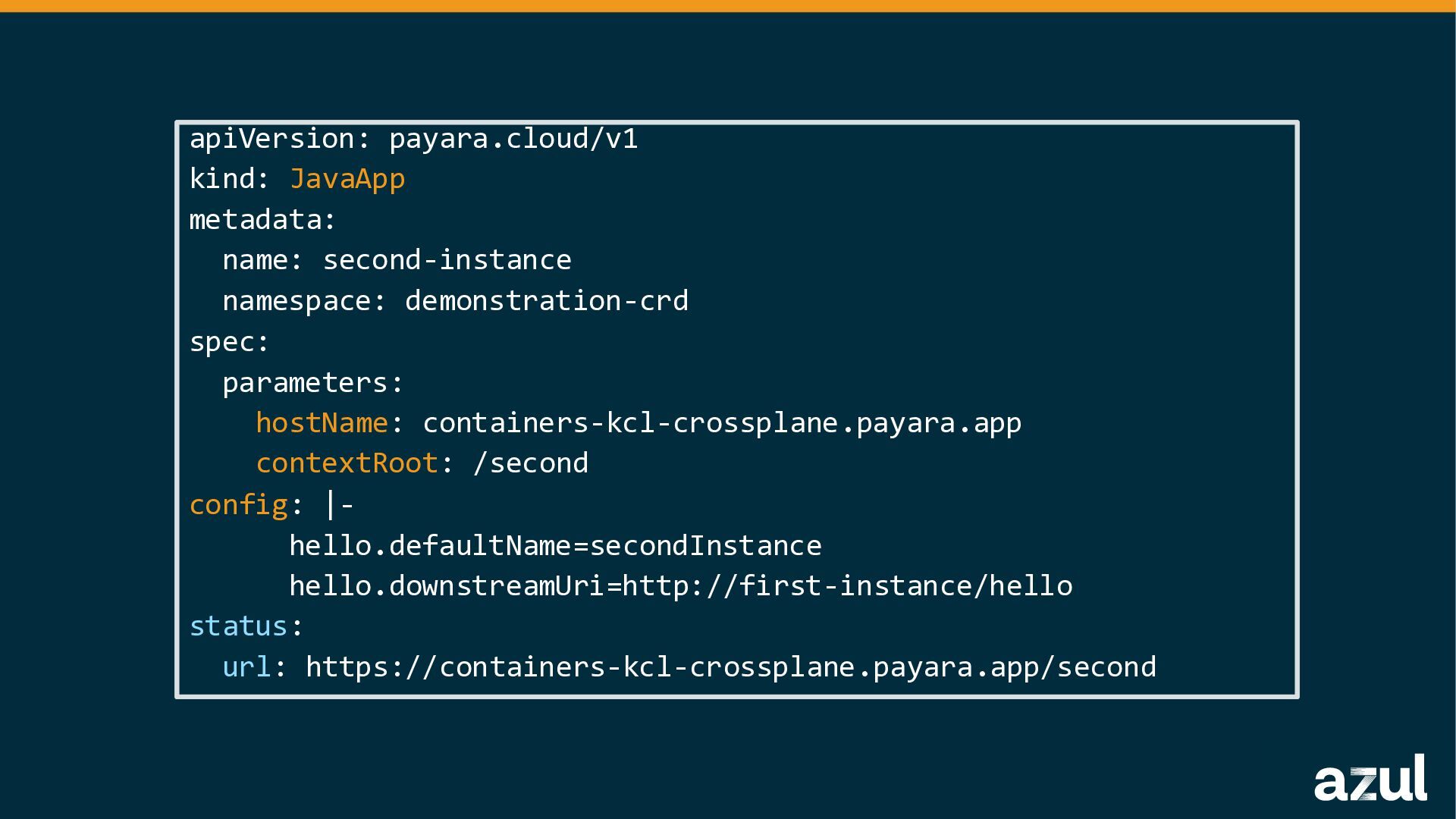Click the parameters key line

pyautogui.click(x=312, y=383)
